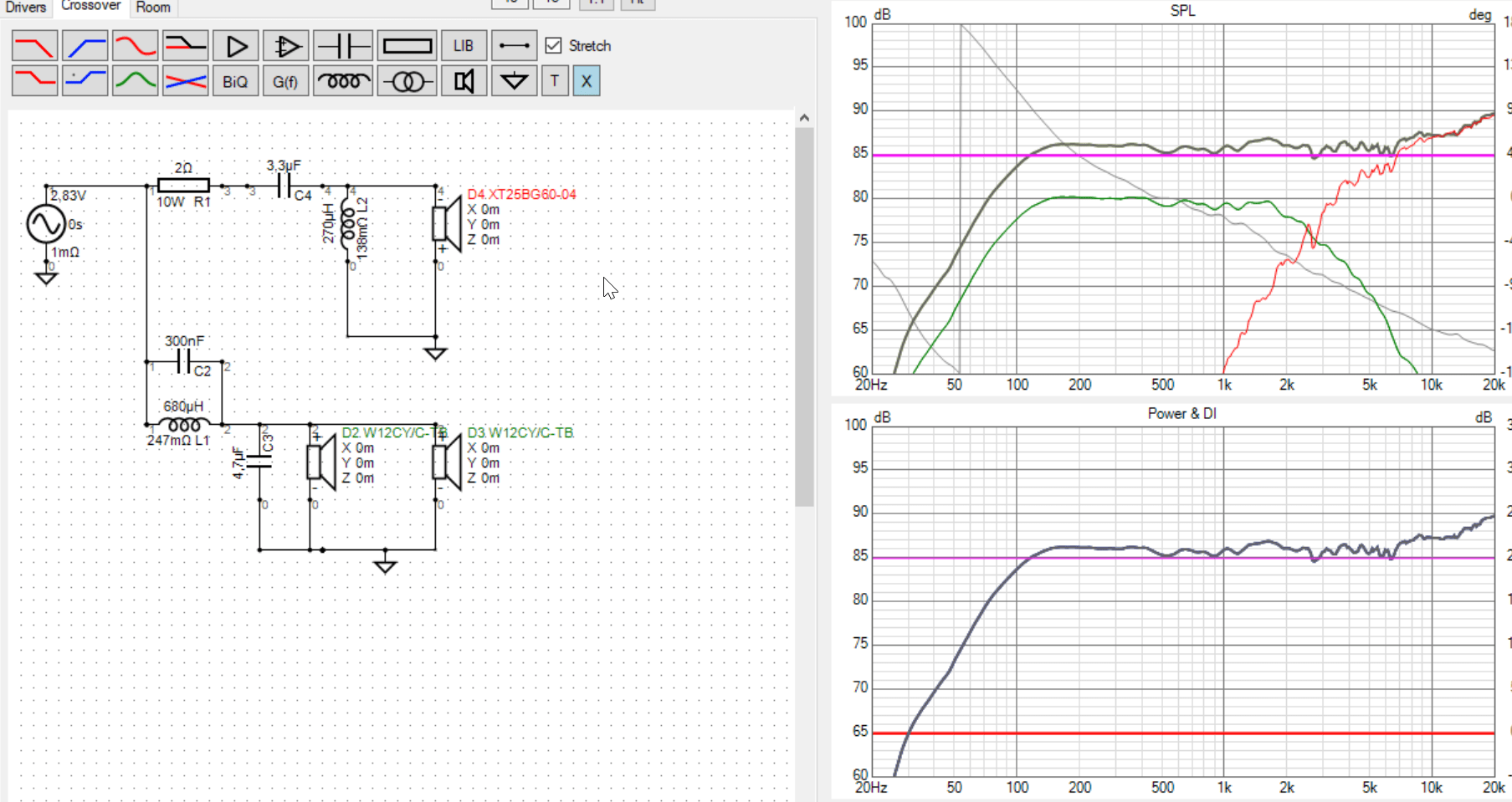Click the 300nF value label
Viewport: 1512px width, 802px height.
coord(184,341)
